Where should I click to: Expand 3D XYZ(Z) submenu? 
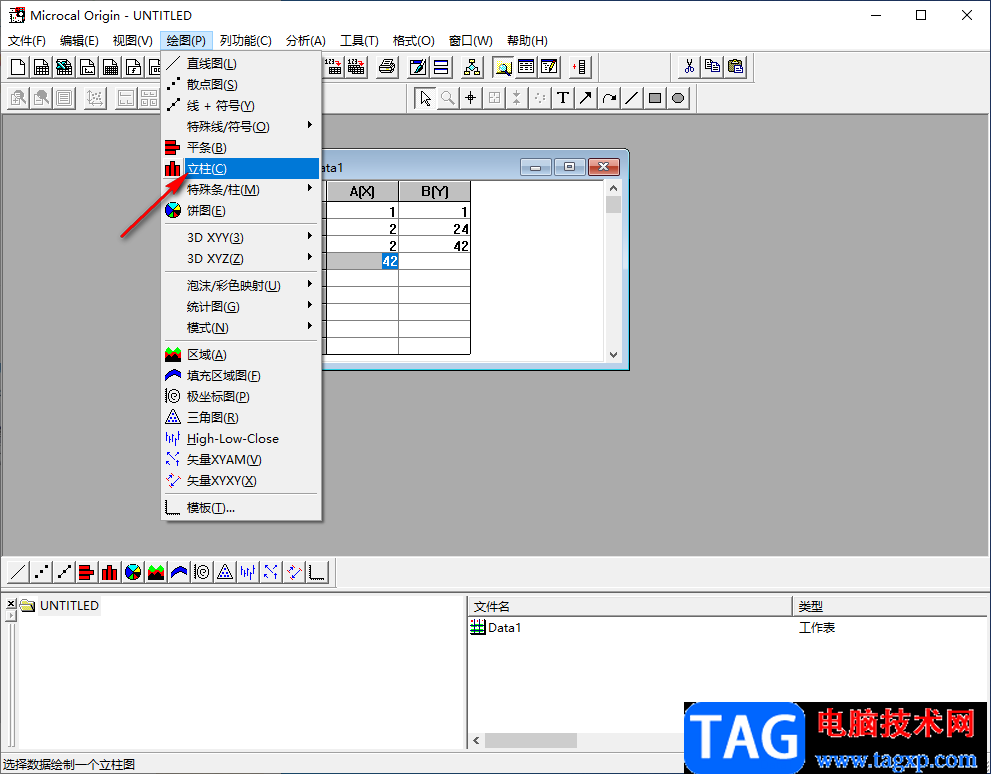(x=241, y=258)
